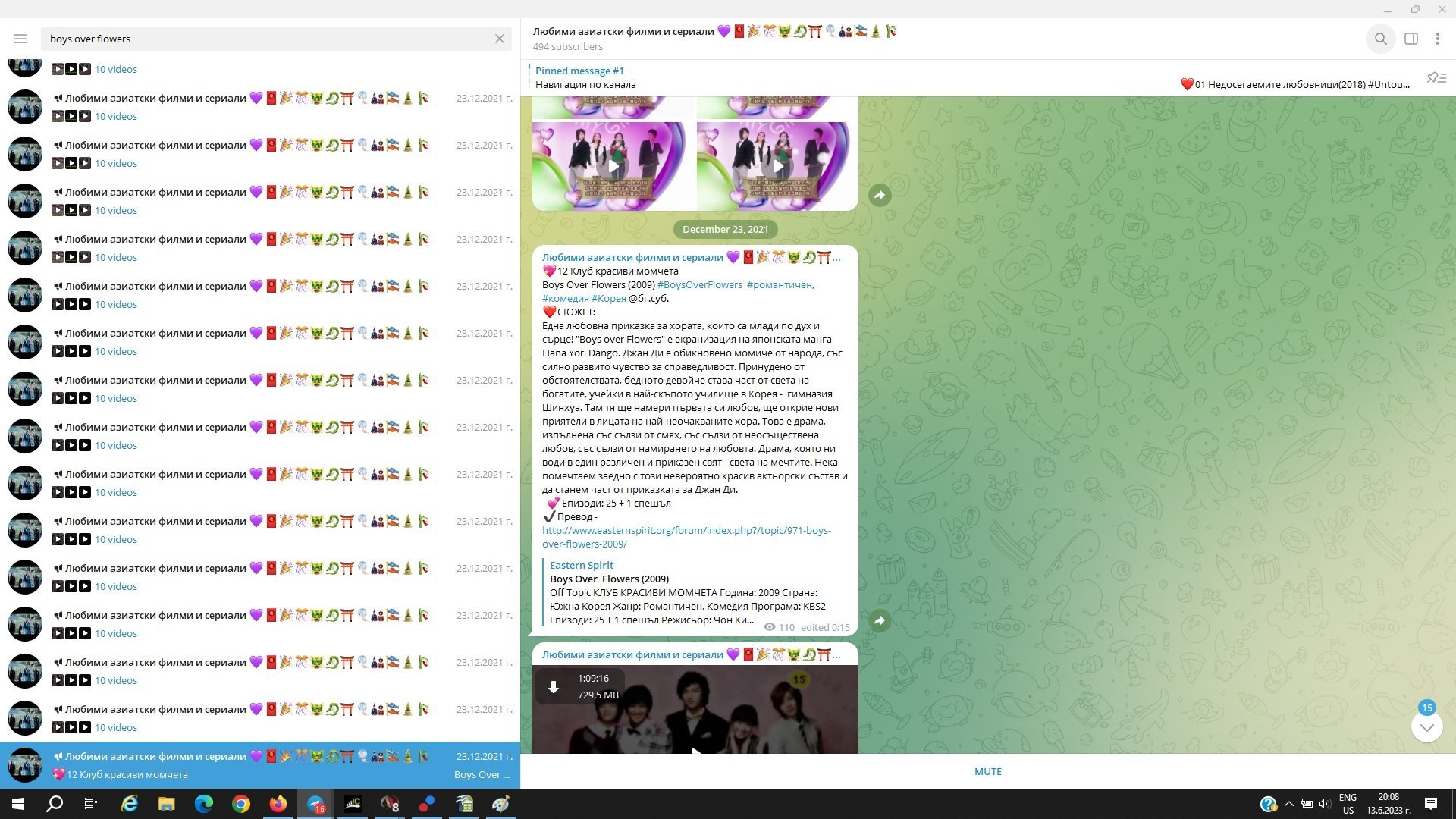The width and height of the screenshot is (1456, 819).
Task: Open the three-dot channel options menu
Action: pyautogui.click(x=1437, y=39)
